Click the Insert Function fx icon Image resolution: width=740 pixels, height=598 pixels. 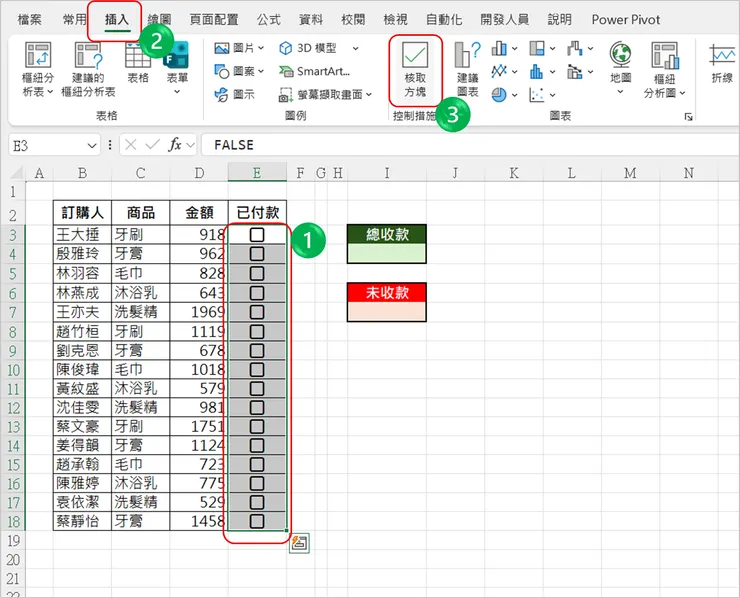coord(175,145)
